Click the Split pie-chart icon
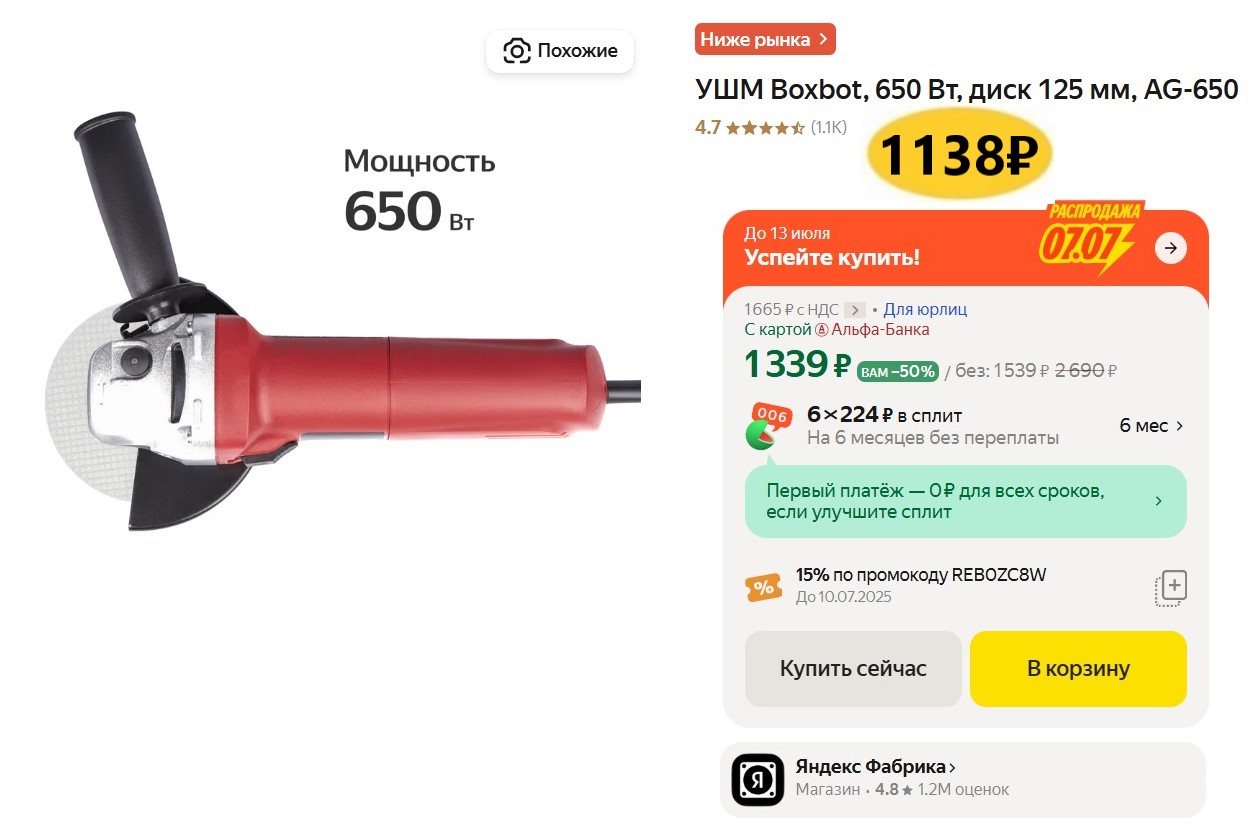The image size is (1259, 835). click(x=768, y=427)
